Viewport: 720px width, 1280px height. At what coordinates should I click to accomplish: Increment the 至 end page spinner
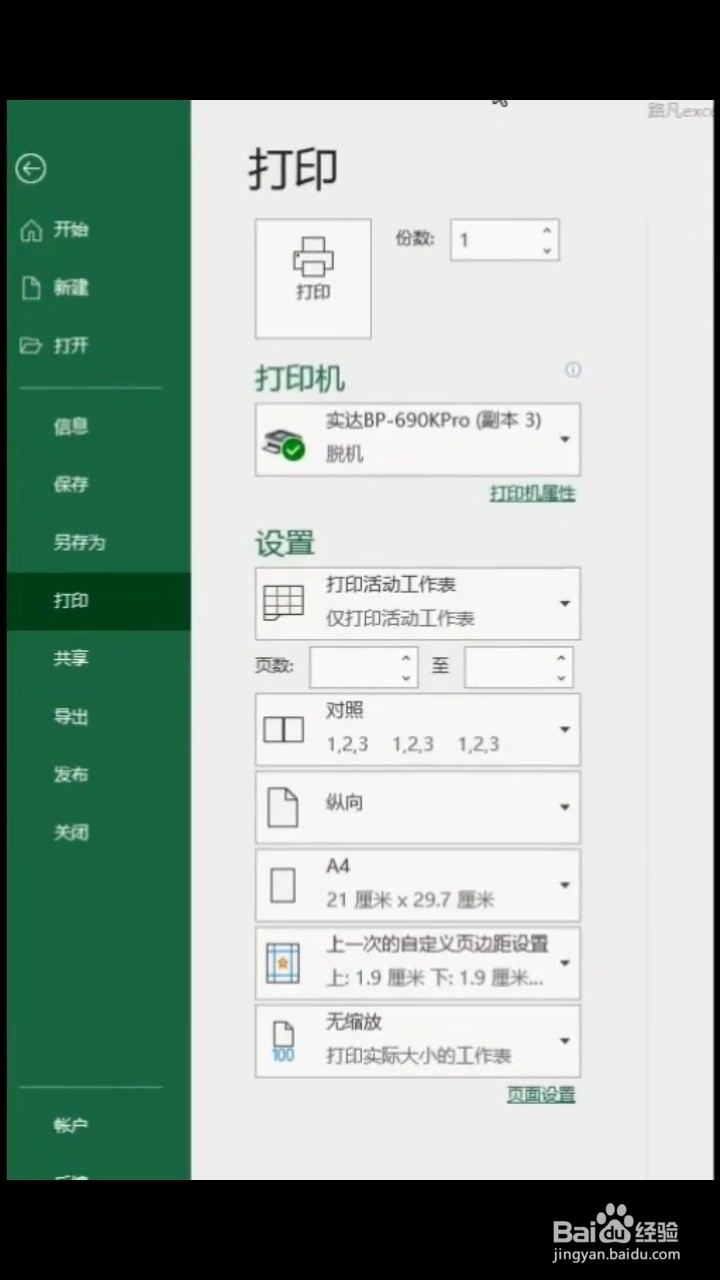tap(561, 658)
